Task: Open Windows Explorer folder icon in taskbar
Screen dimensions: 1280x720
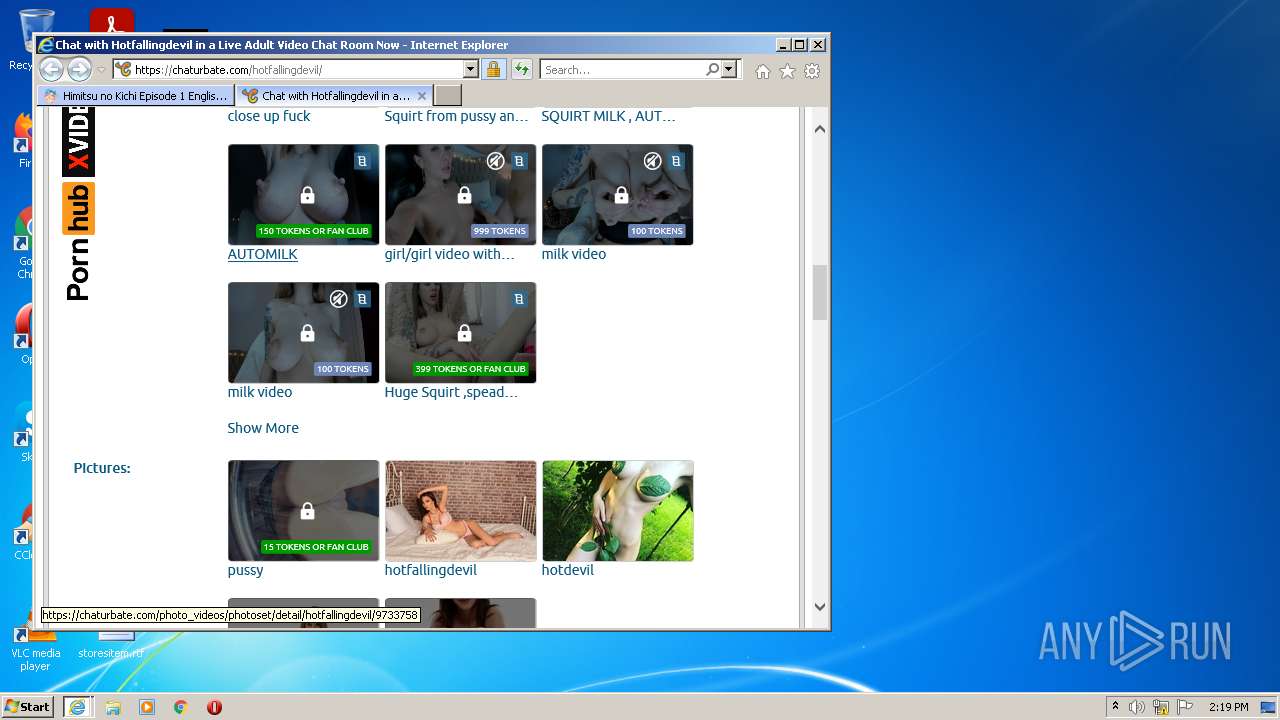Action: pos(113,707)
